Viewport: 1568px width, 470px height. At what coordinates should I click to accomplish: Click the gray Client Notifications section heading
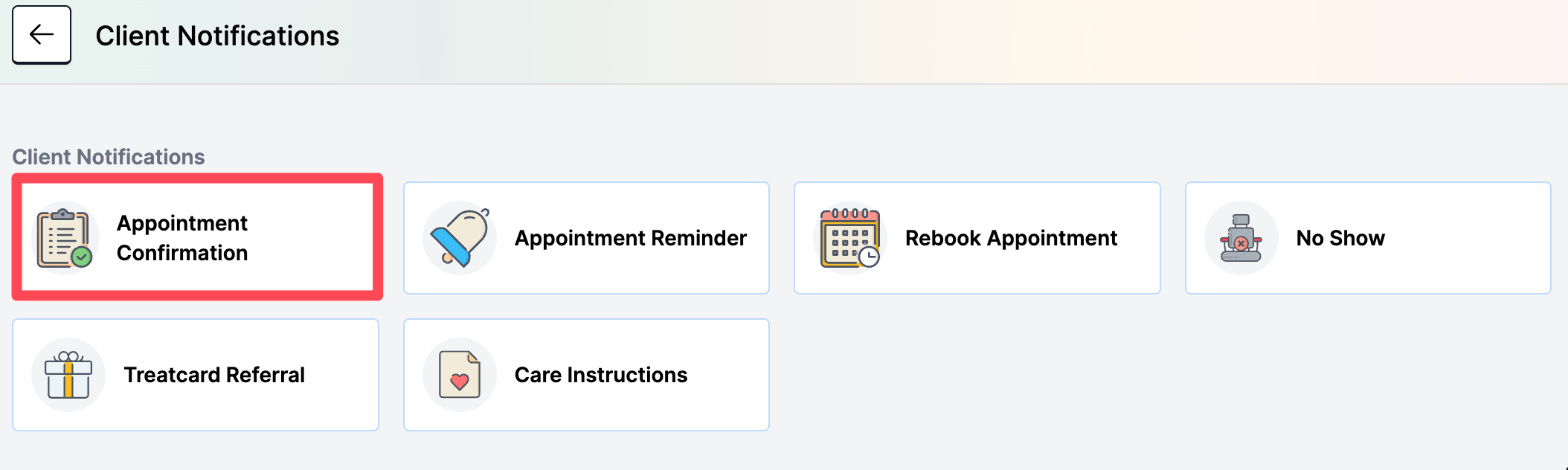[109, 157]
